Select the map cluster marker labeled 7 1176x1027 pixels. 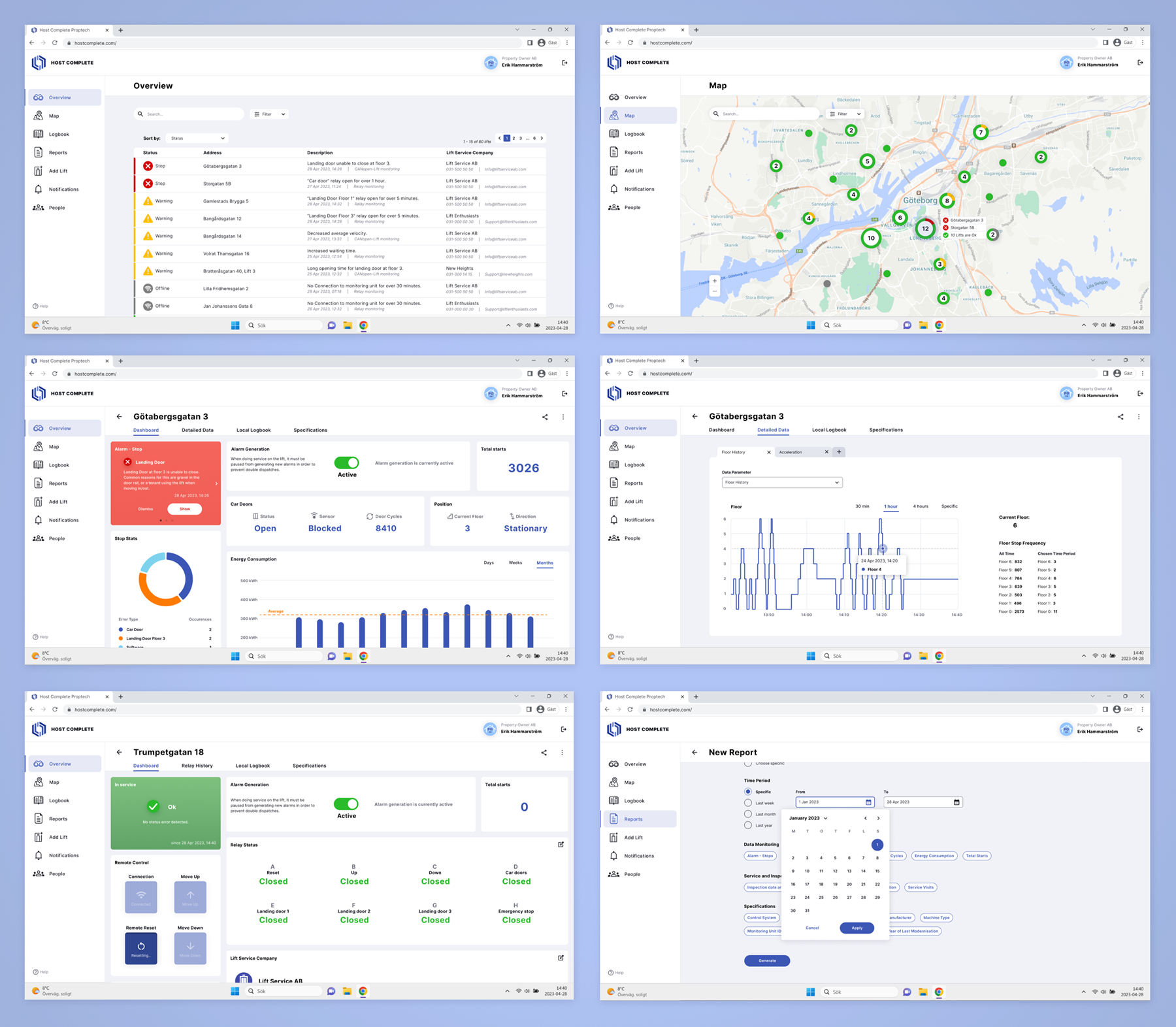point(980,133)
